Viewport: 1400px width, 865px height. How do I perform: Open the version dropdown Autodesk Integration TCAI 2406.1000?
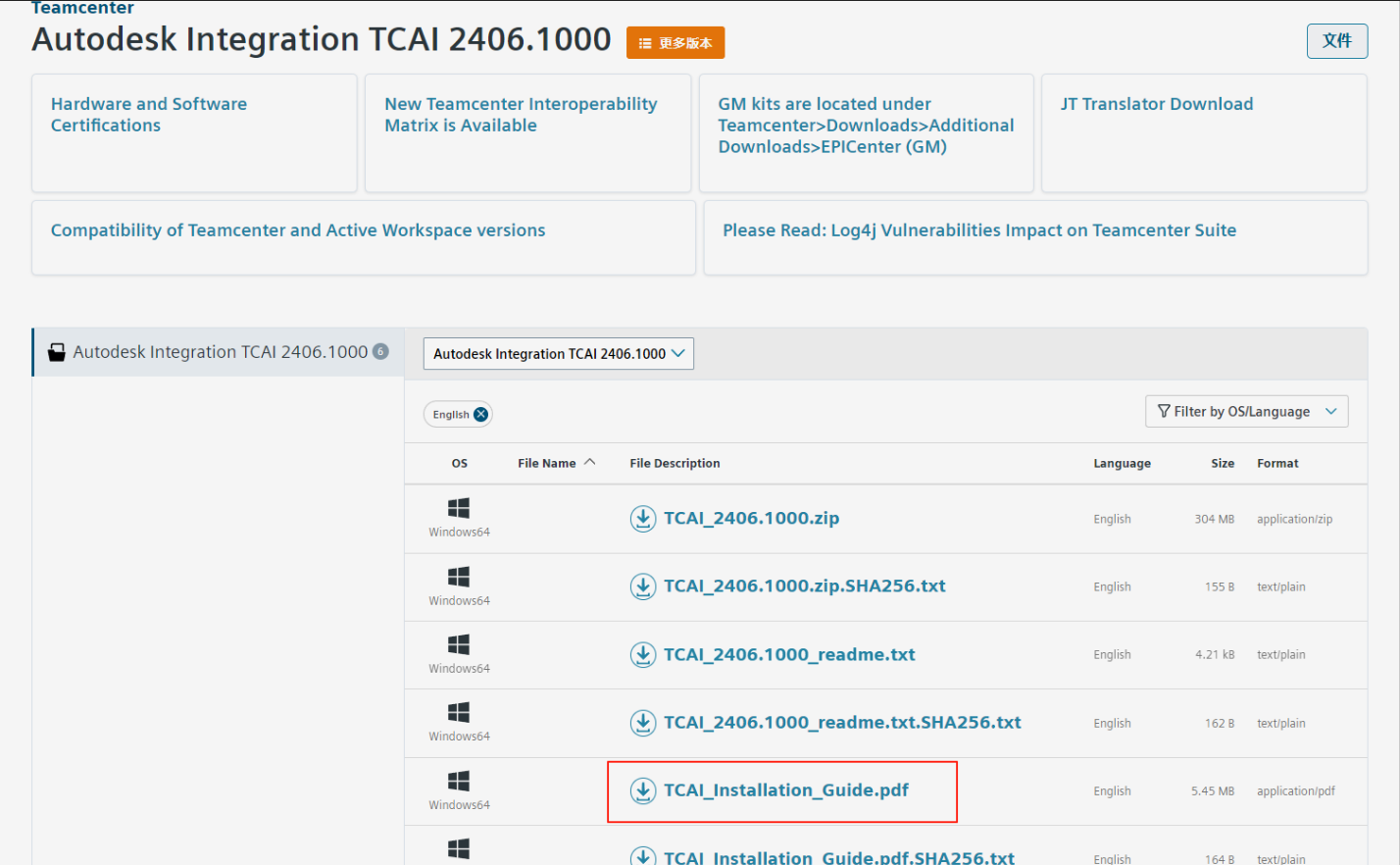coord(559,354)
